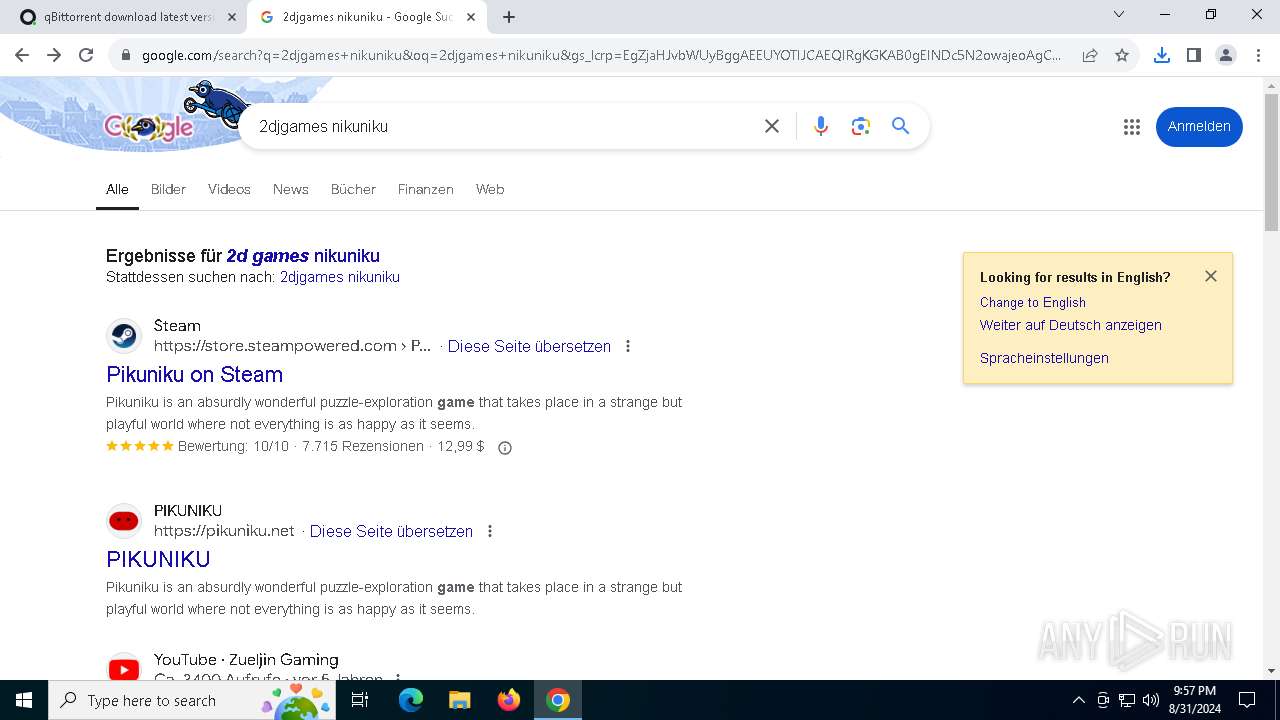The width and height of the screenshot is (1280, 720).
Task: Click the YouTube result favicon
Action: (124, 668)
